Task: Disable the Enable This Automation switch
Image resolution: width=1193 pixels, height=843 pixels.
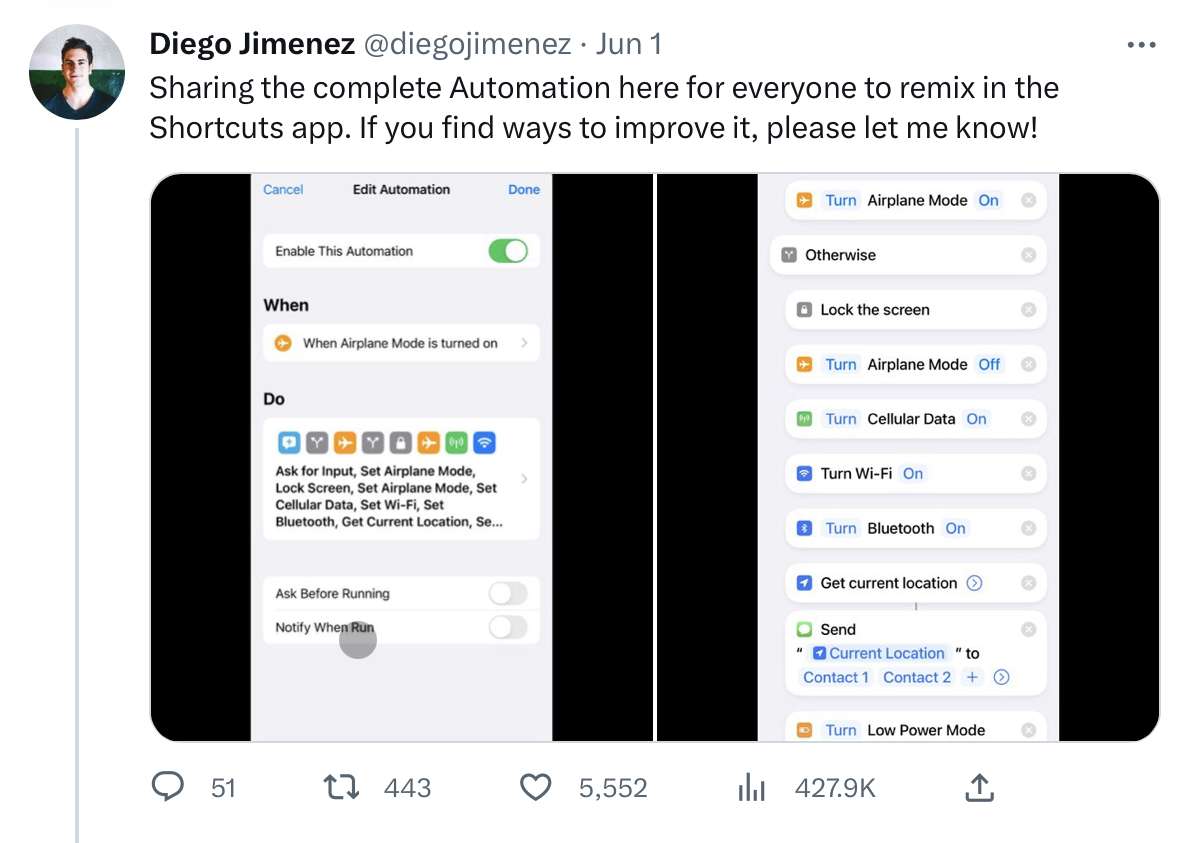Action: pyautogui.click(x=507, y=251)
